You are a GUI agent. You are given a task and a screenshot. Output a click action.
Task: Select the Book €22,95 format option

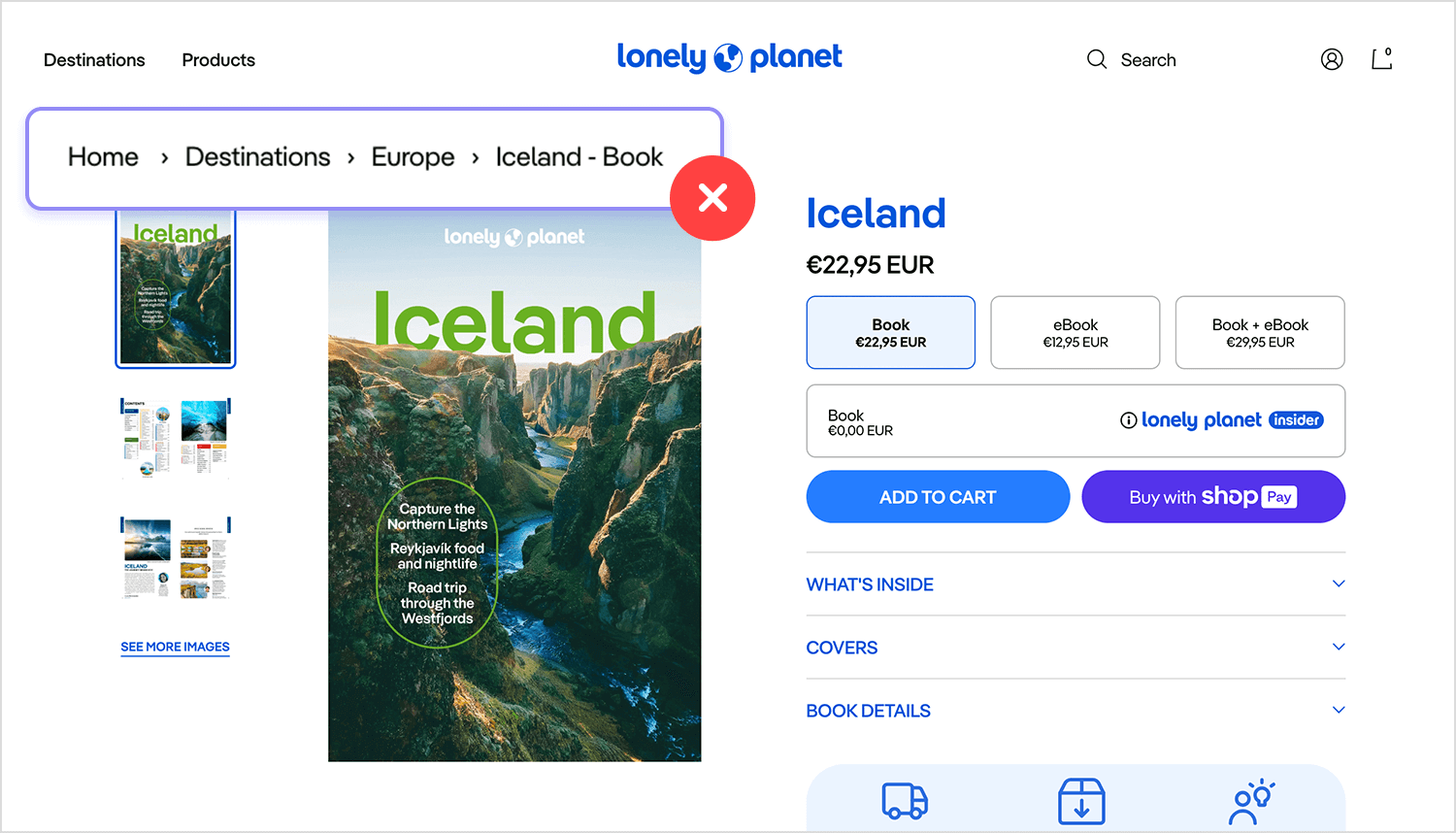pos(890,332)
